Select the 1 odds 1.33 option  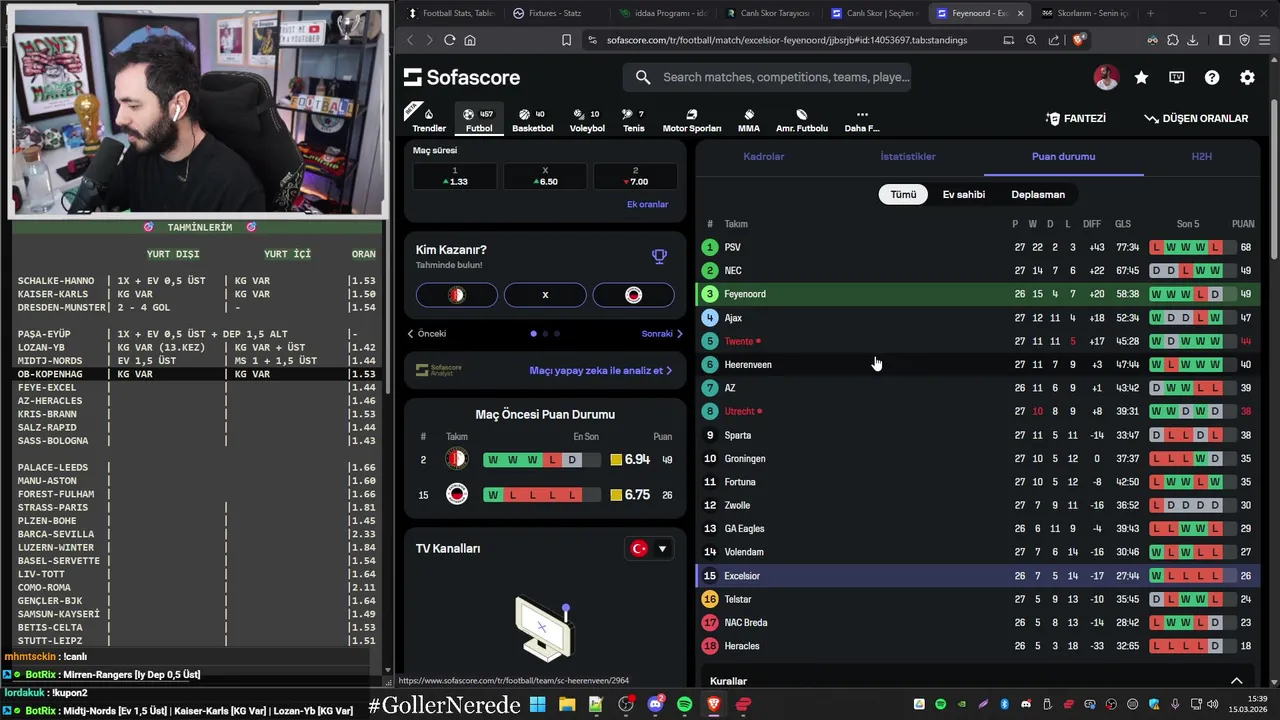pos(455,176)
